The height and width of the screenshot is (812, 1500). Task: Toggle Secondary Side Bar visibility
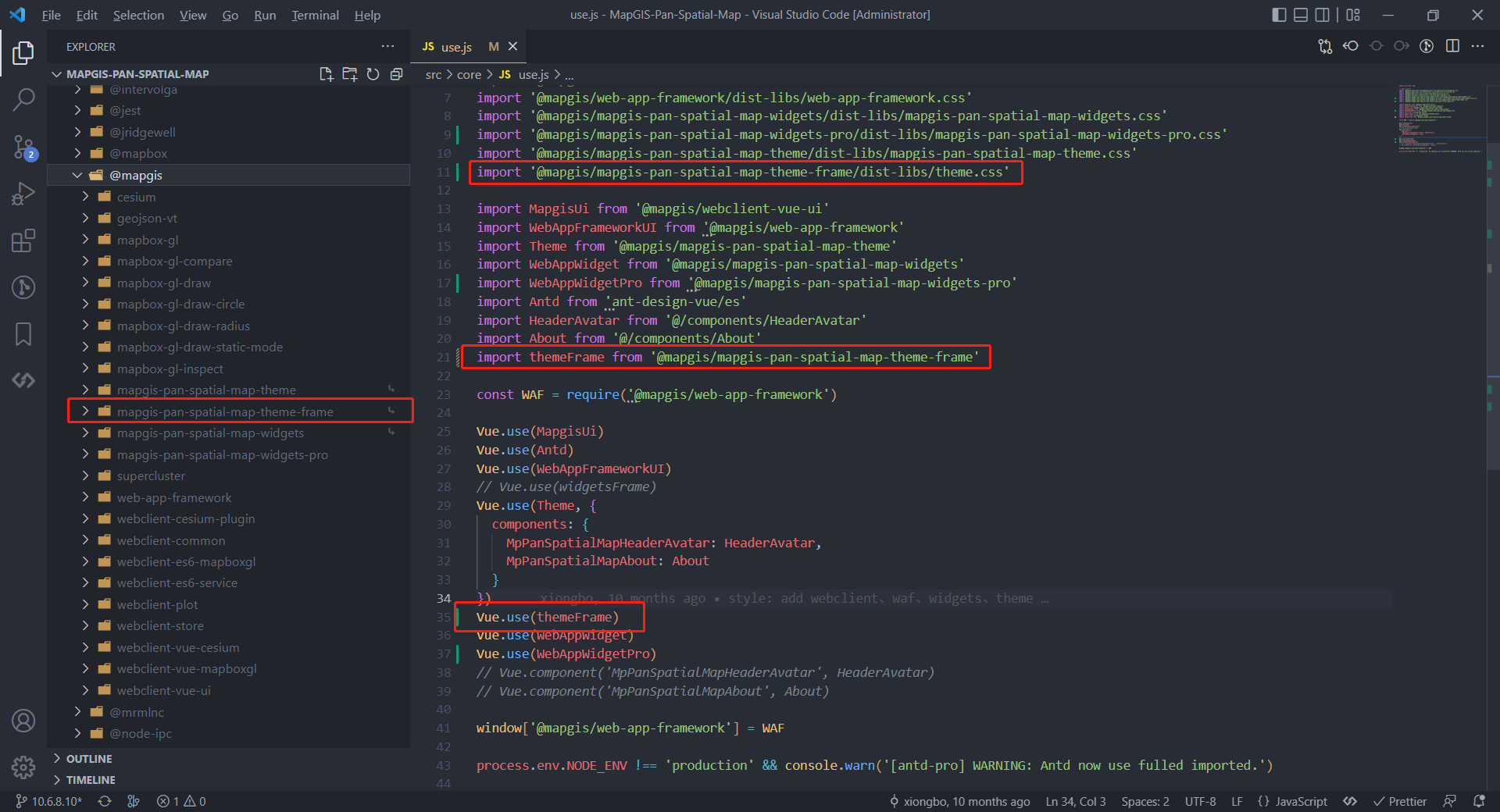point(1323,15)
